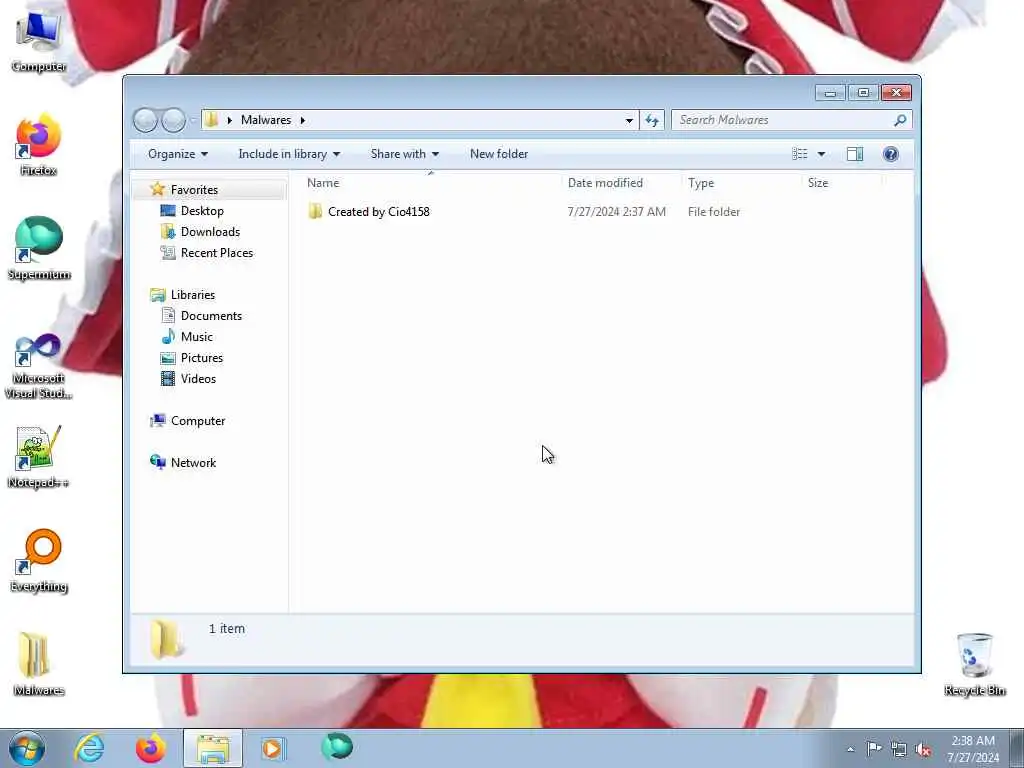The image size is (1024, 768).
Task: Click the Action Center flag tray icon
Action: (x=874, y=748)
